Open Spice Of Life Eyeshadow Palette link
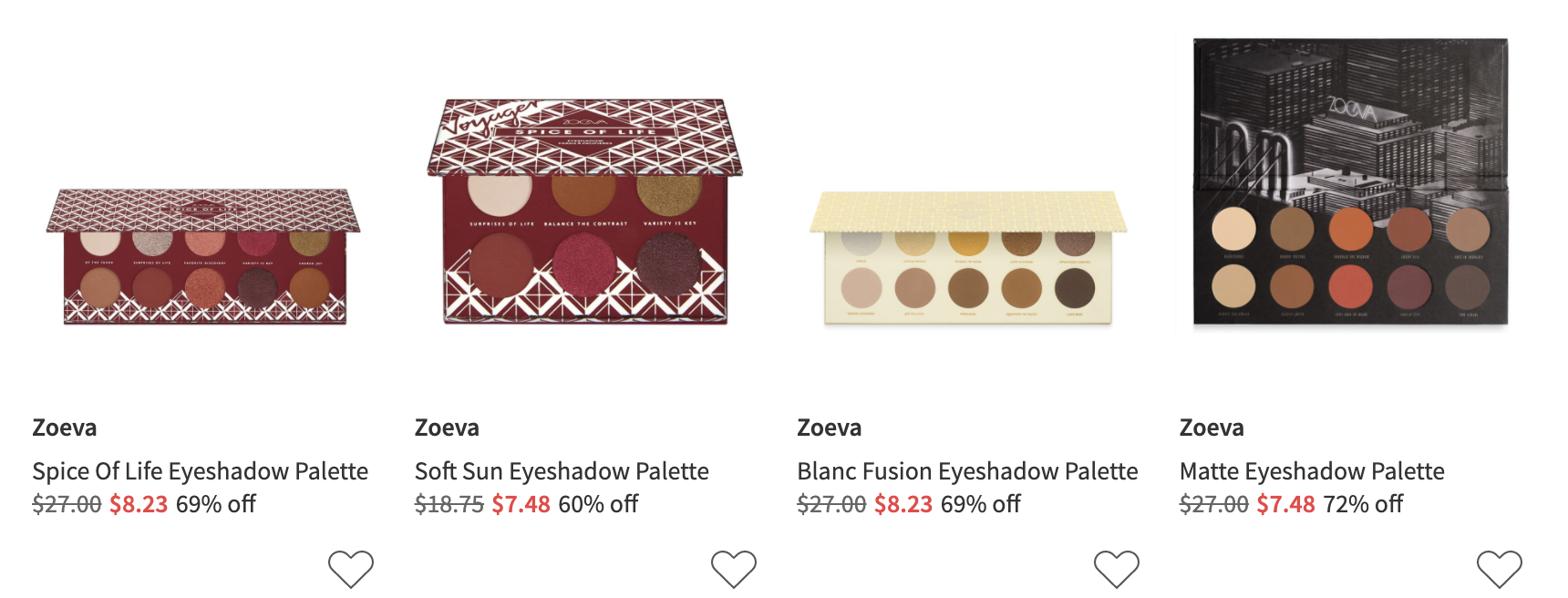1568x598 pixels. click(x=201, y=471)
